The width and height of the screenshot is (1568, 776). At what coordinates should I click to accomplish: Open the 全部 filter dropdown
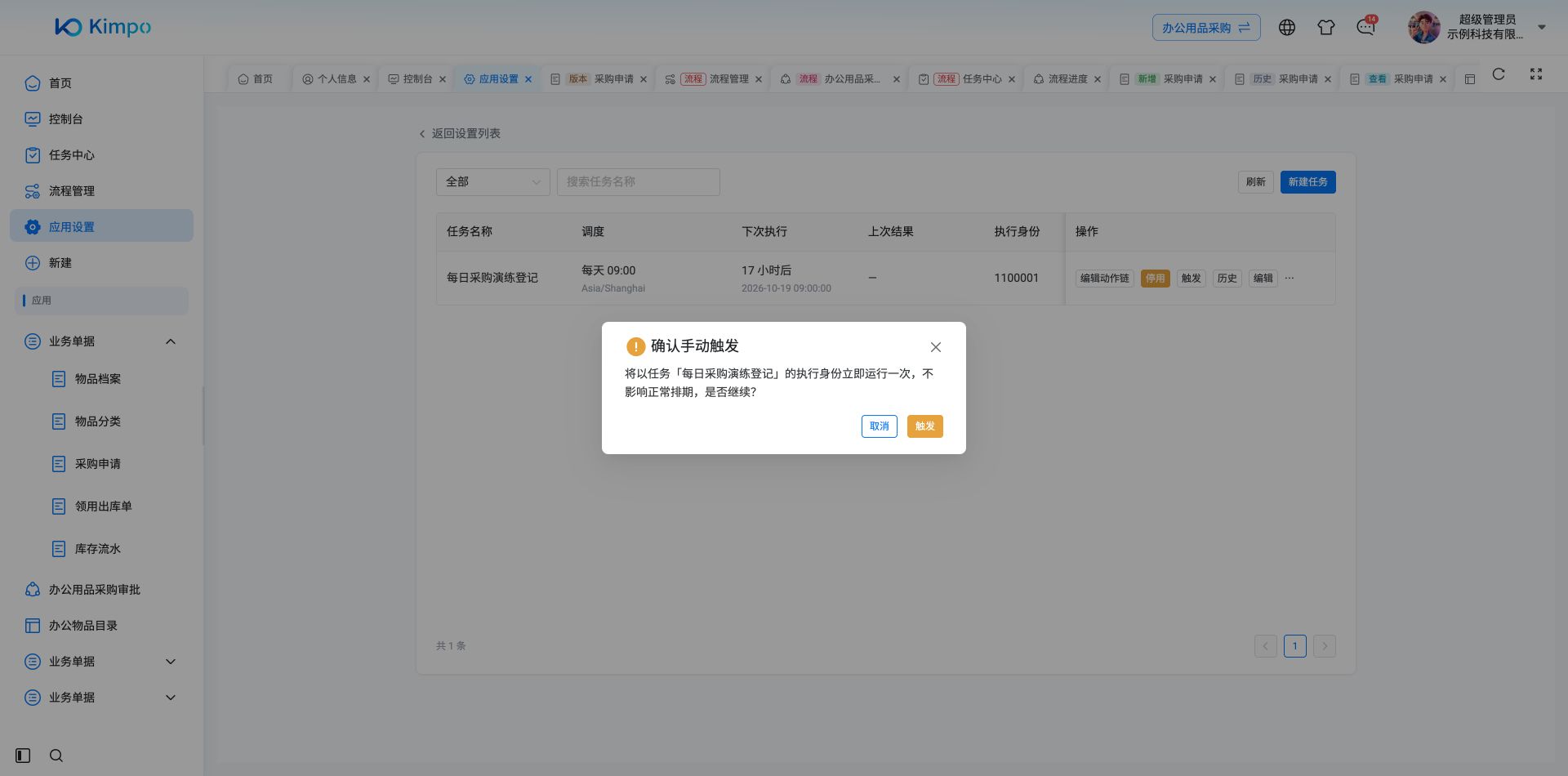(493, 182)
